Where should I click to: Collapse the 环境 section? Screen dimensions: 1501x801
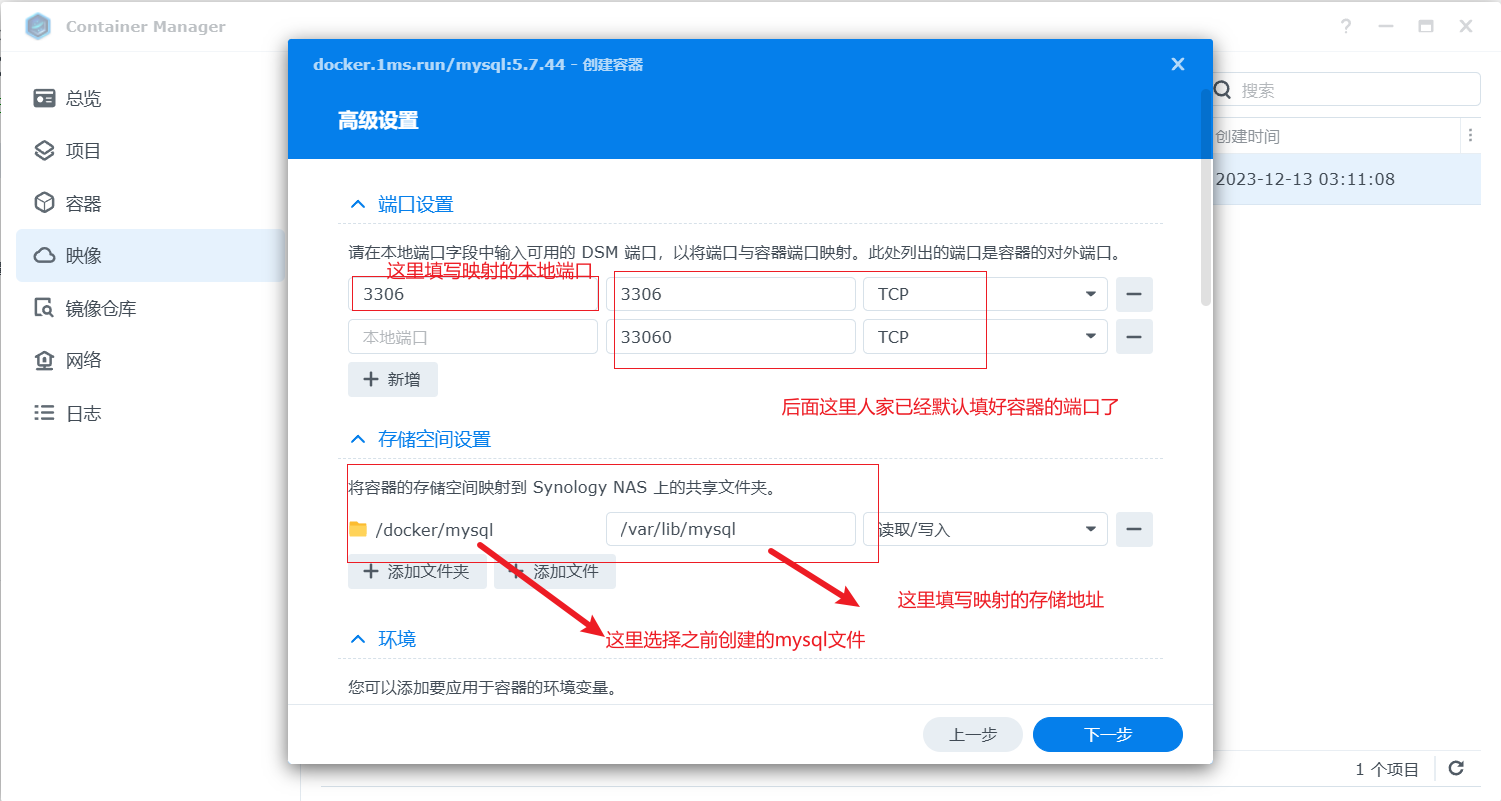[358, 638]
